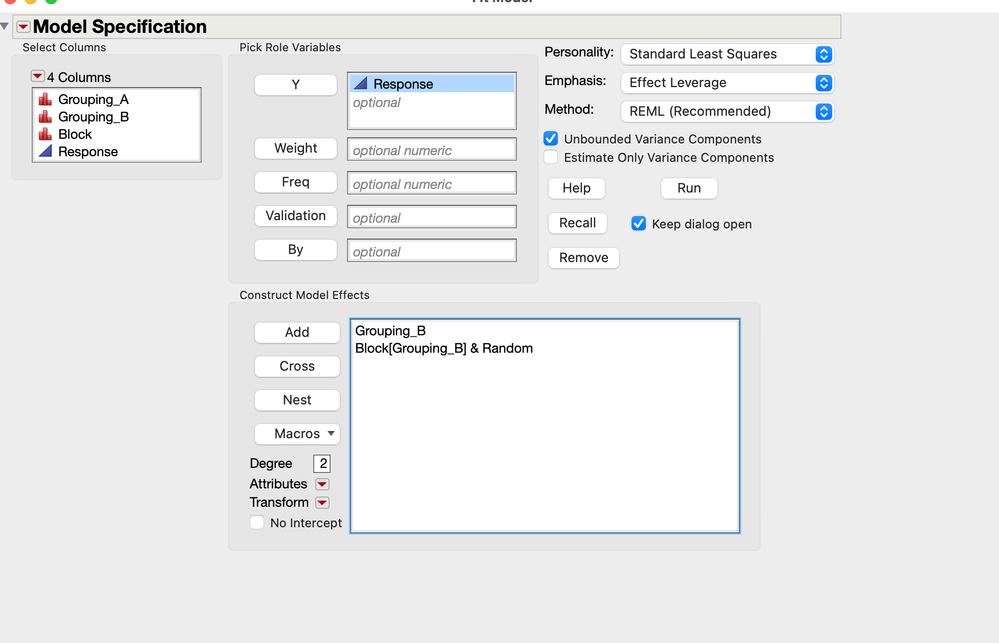Enable Estimate Only Variance Components
The image size is (999, 643).
[550, 157]
